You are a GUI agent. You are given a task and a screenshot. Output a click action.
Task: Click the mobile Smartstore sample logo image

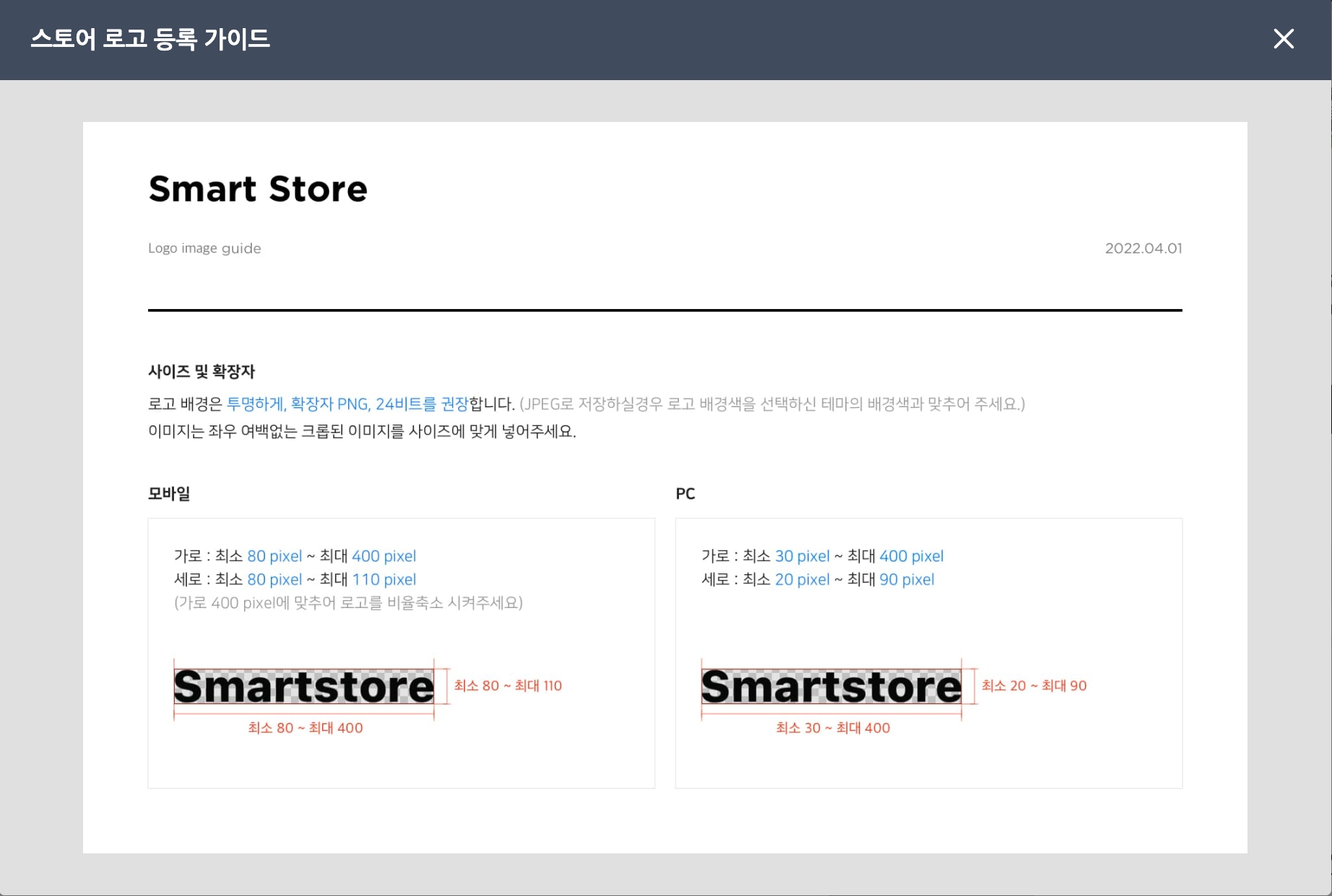(304, 687)
